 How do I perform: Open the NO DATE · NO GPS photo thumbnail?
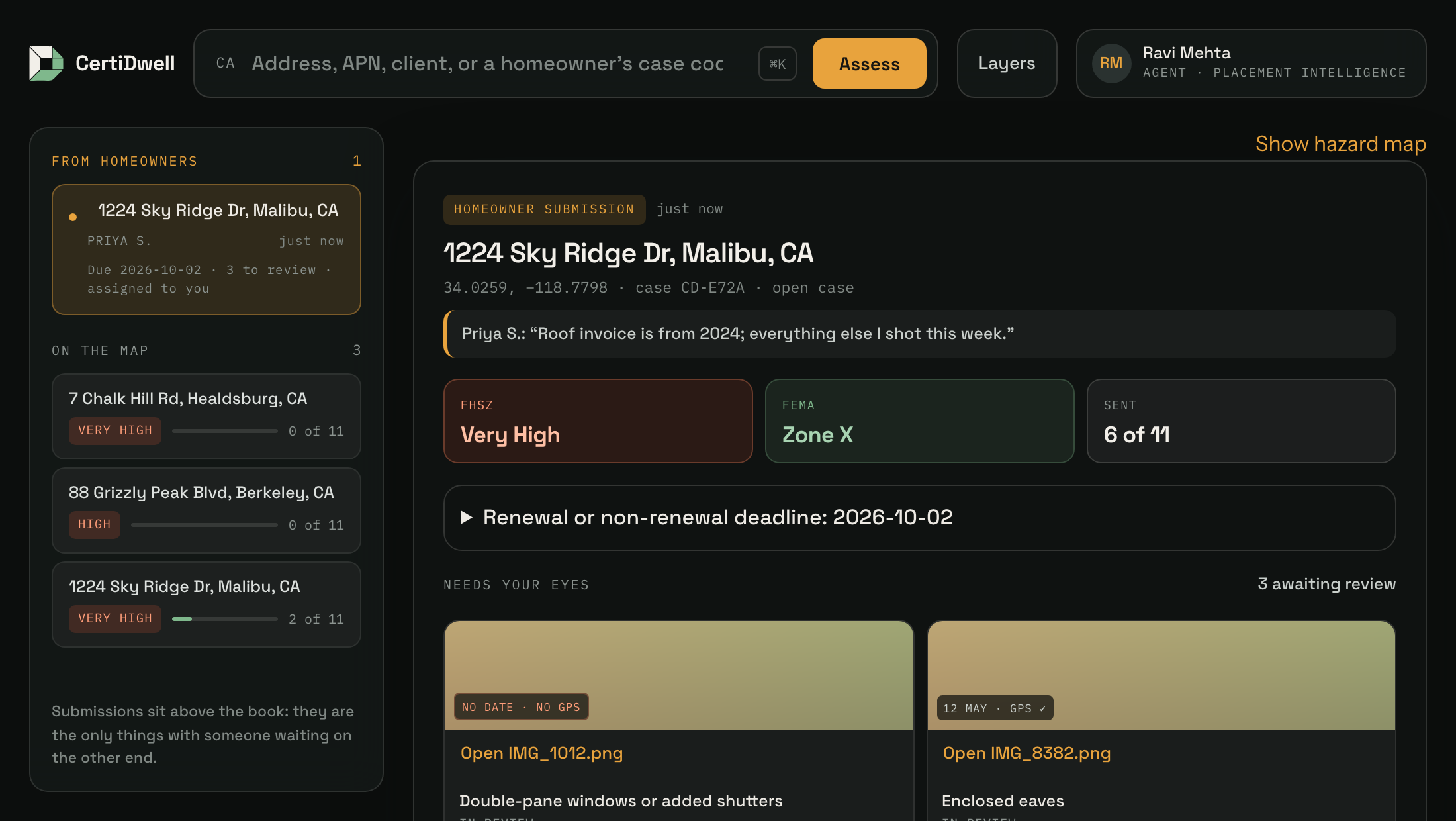[x=679, y=675]
